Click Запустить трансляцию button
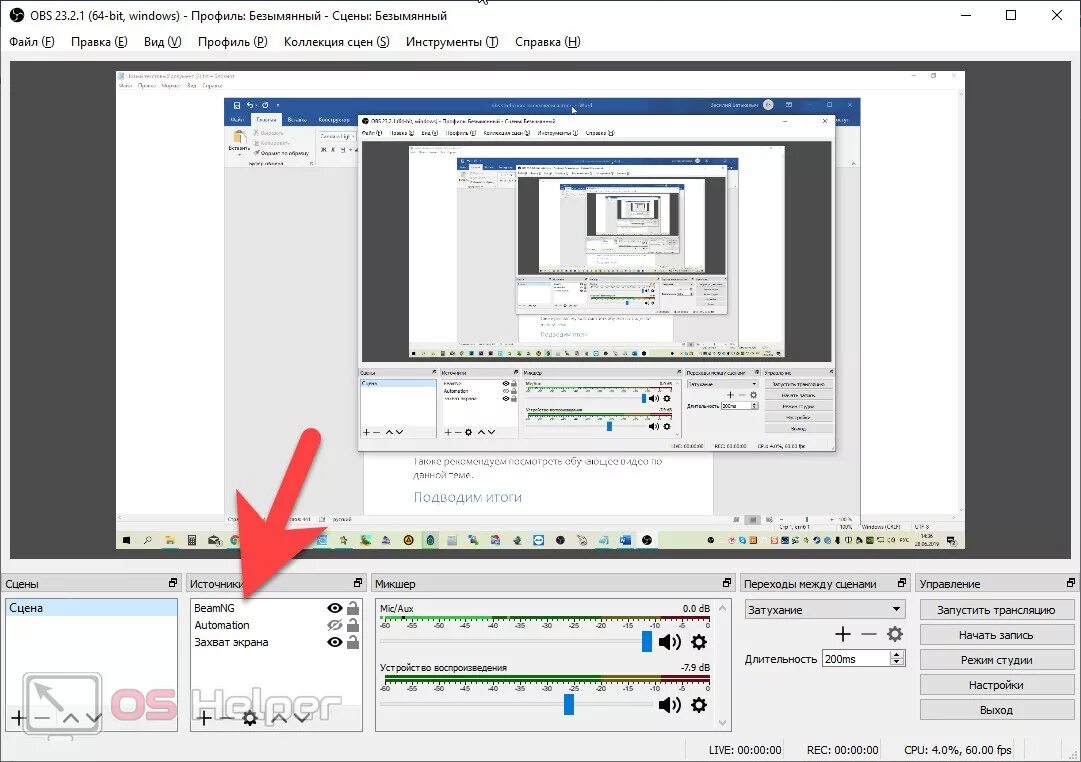Viewport: 1081px width, 762px height. (x=996, y=610)
